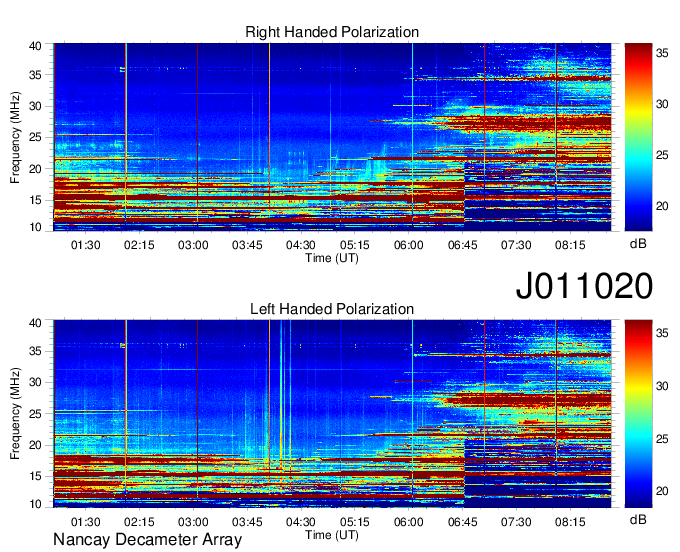Screen dimensions: 680x552
Task: Click the 'Right Handed Polarization' title
Action: (x=332, y=32)
